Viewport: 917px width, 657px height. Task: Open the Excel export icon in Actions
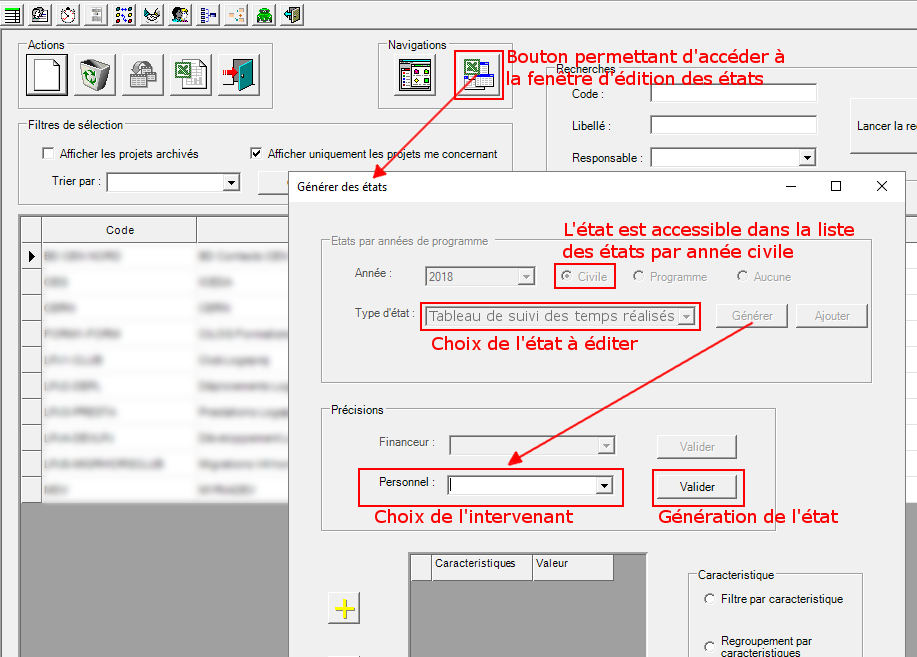189,75
